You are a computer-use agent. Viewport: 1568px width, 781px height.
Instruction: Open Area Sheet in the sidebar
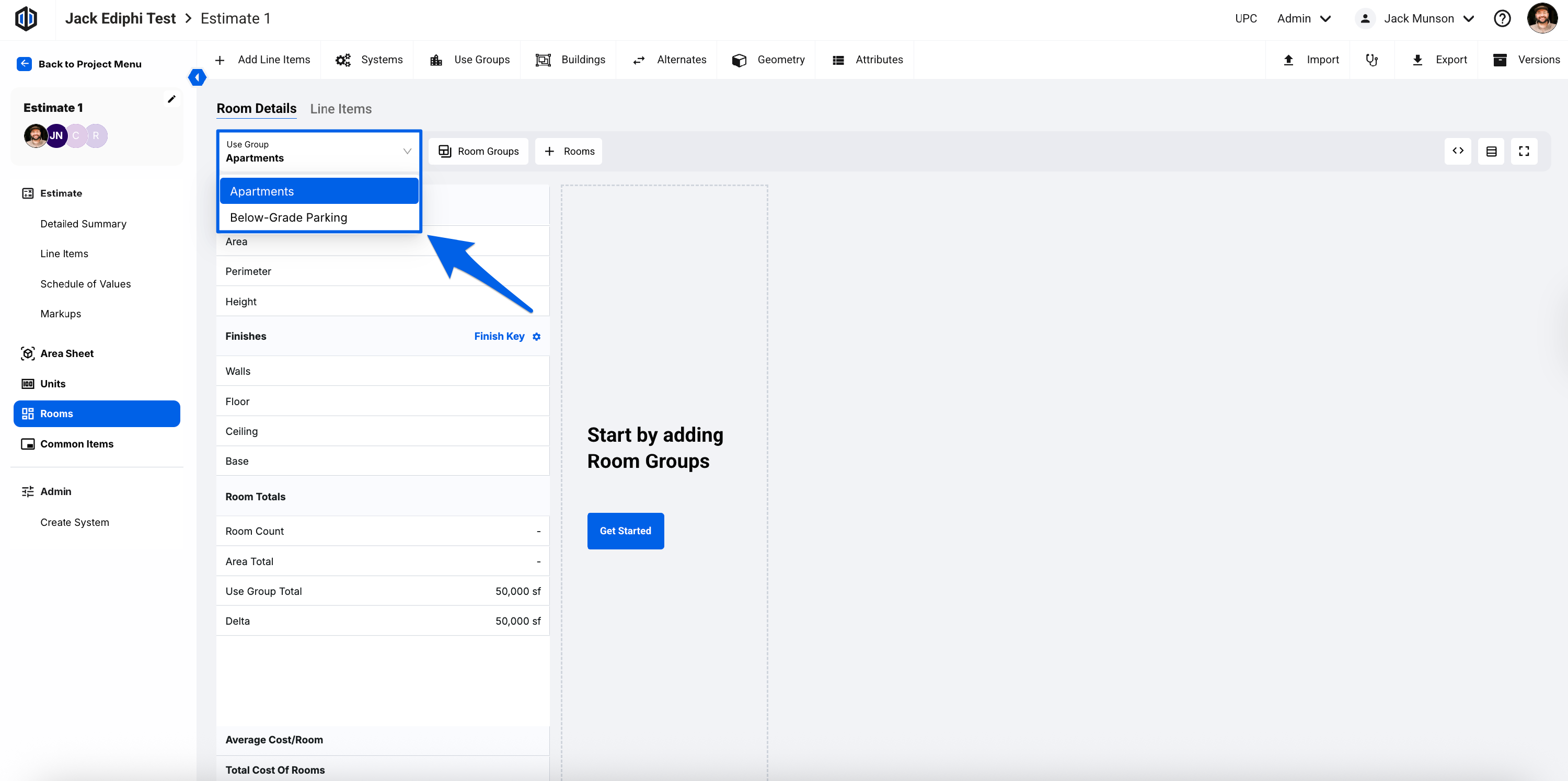coord(67,354)
